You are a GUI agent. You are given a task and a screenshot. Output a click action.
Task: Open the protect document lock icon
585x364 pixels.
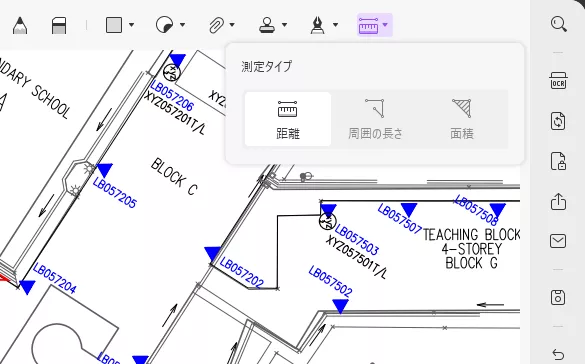[558, 161]
